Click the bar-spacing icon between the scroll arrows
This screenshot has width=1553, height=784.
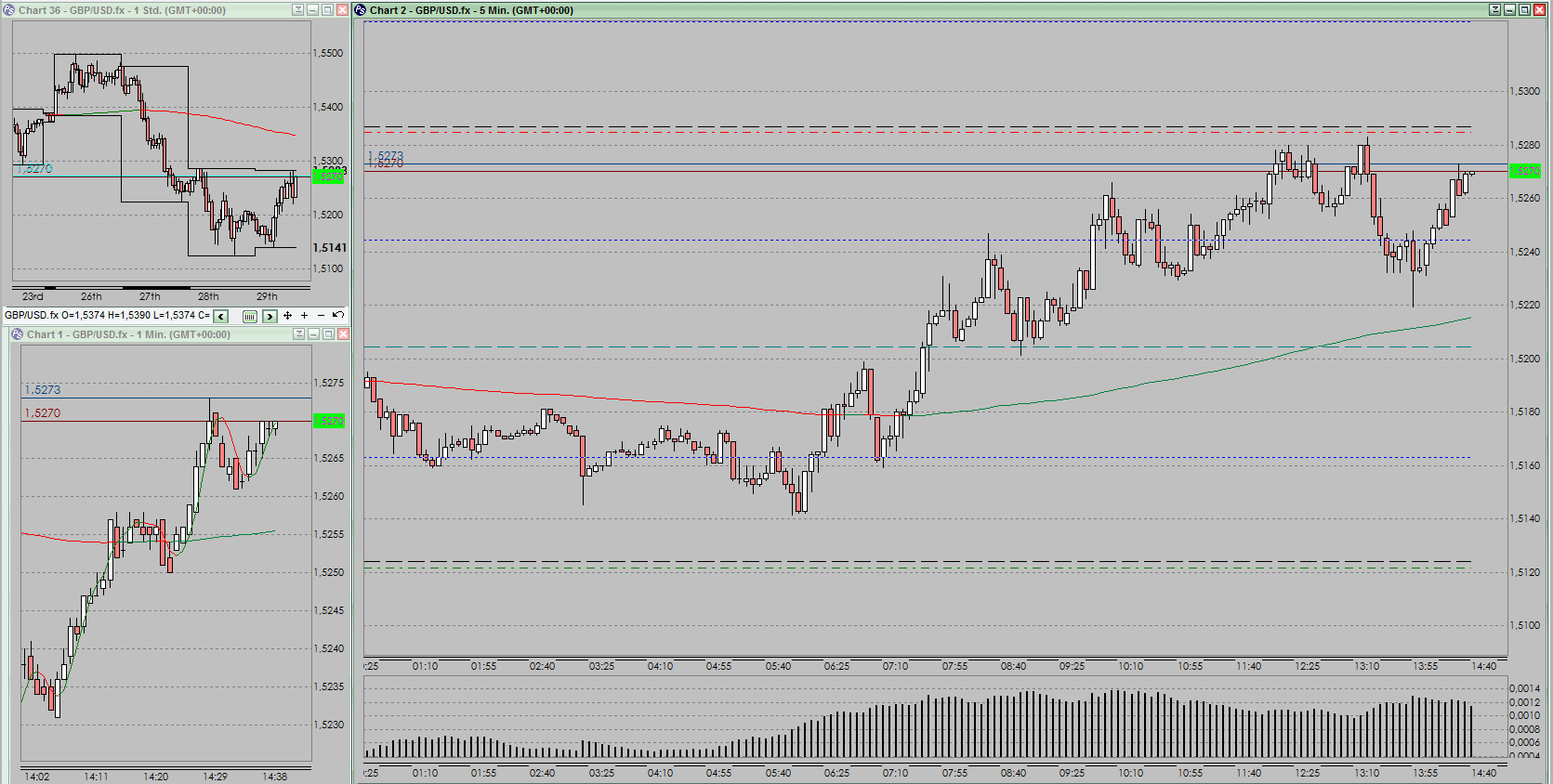pyautogui.click(x=249, y=316)
